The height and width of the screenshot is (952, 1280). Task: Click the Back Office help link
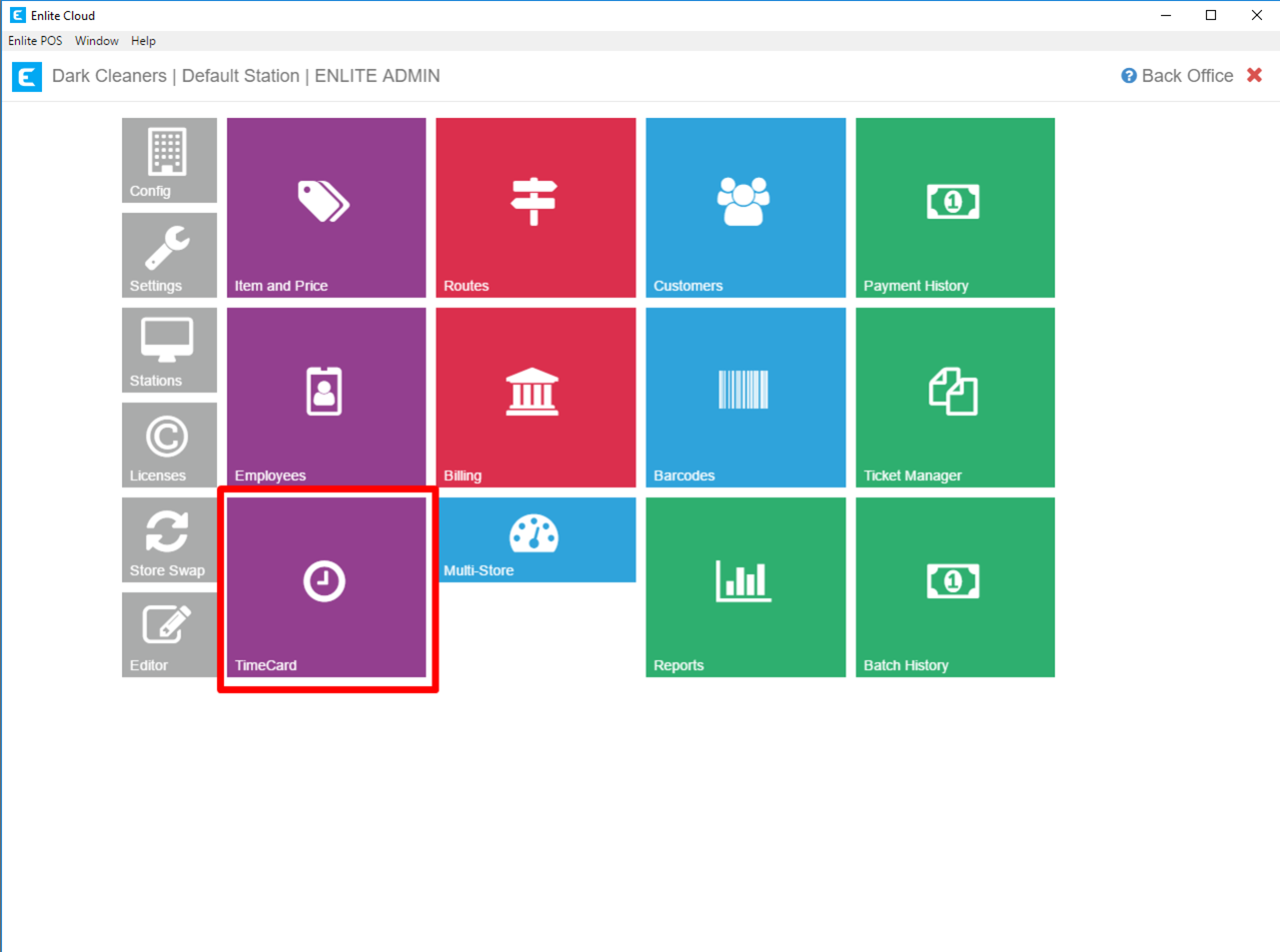click(1177, 76)
